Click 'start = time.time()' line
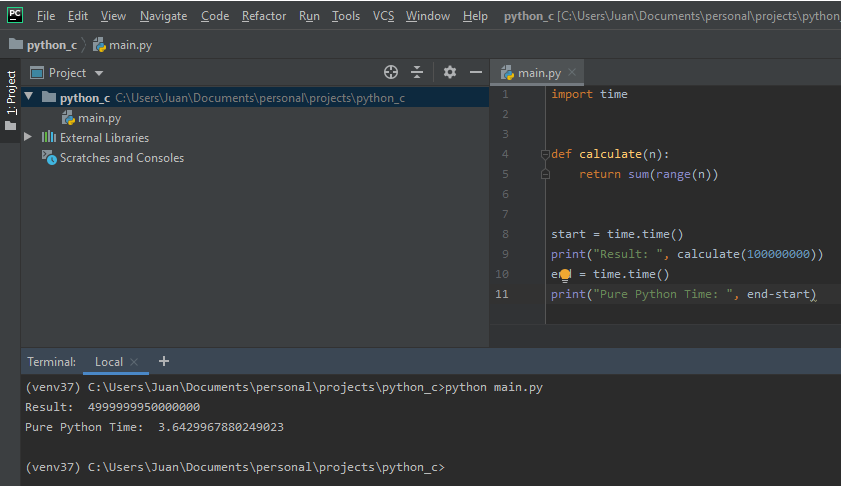This screenshot has height=486, width=841. [617, 234]
